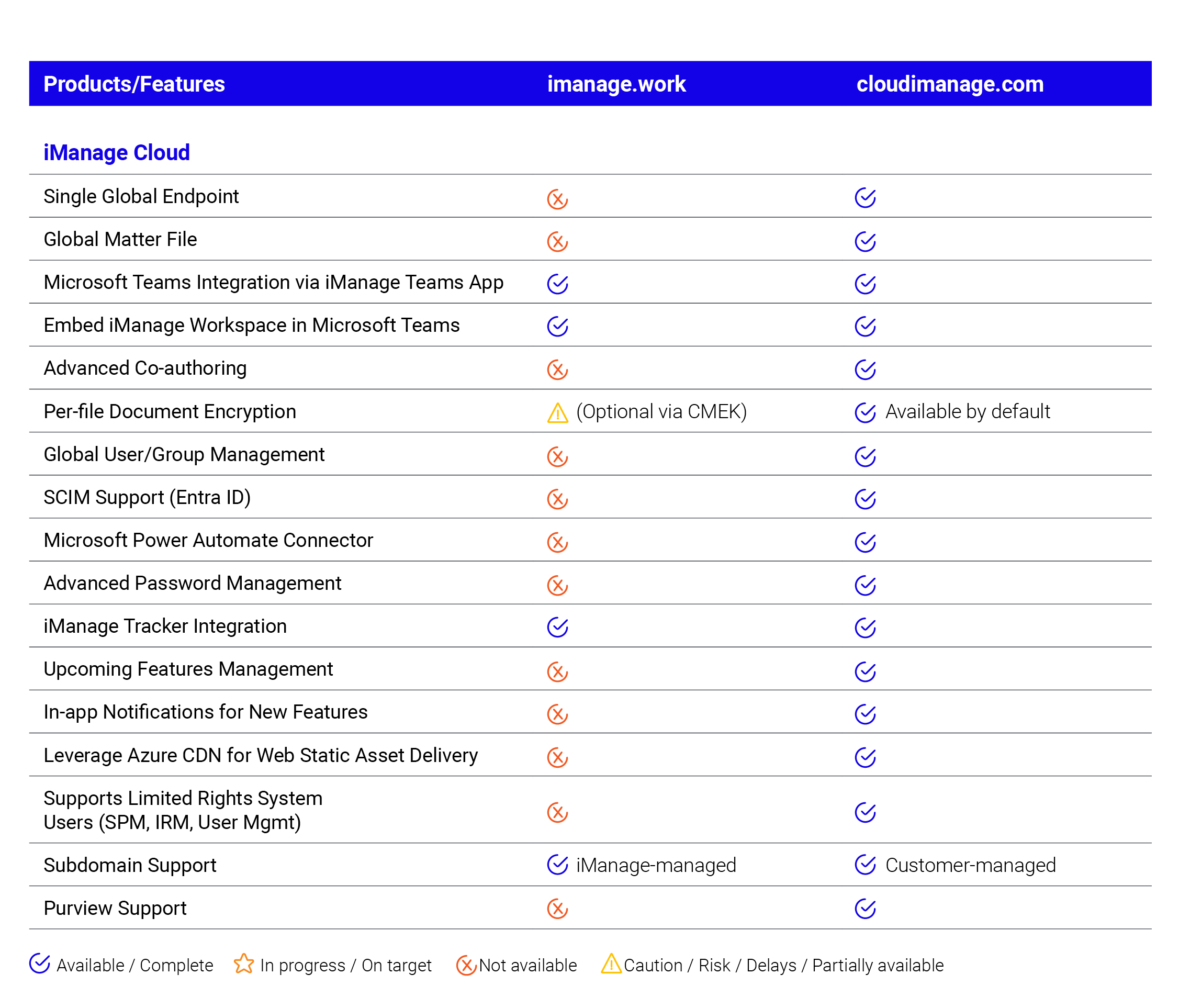The height and width of the screenshot is (1008, 1179).
Task: Click the cloudimanage.com column header
Action: tap(950, 84)
